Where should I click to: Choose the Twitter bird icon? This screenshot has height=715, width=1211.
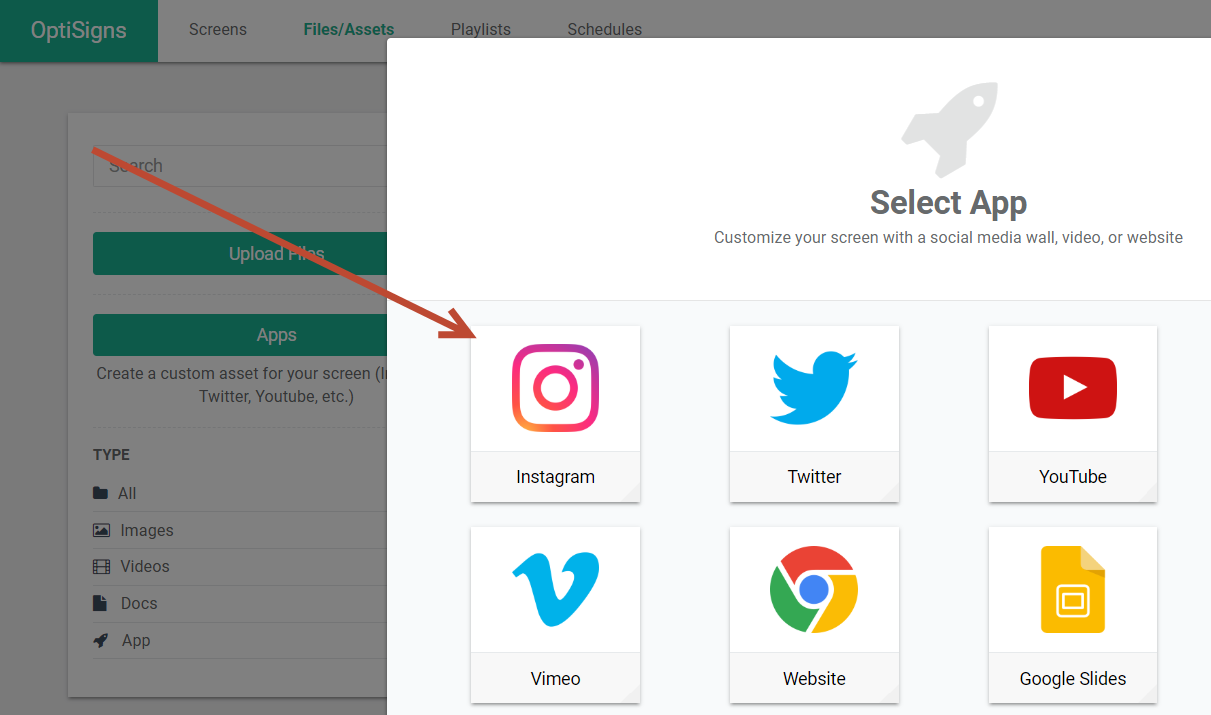coord(814,388)
